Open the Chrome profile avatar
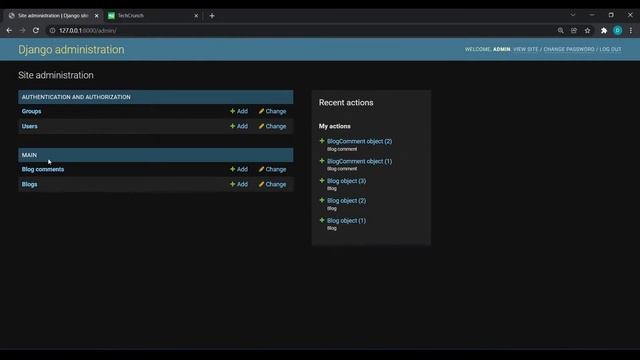This screenshot has height=360, width=640. point(618,31)
